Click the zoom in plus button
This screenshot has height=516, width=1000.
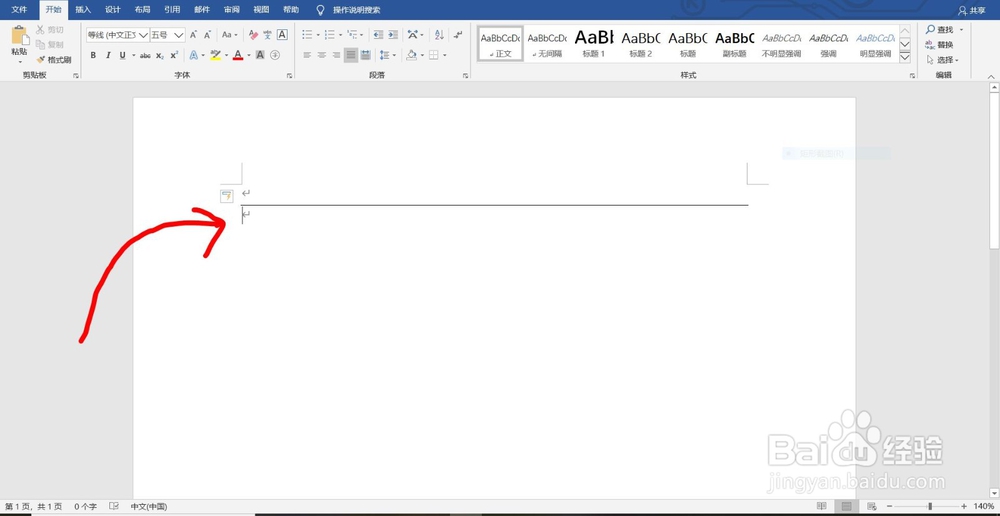(964, 506)
